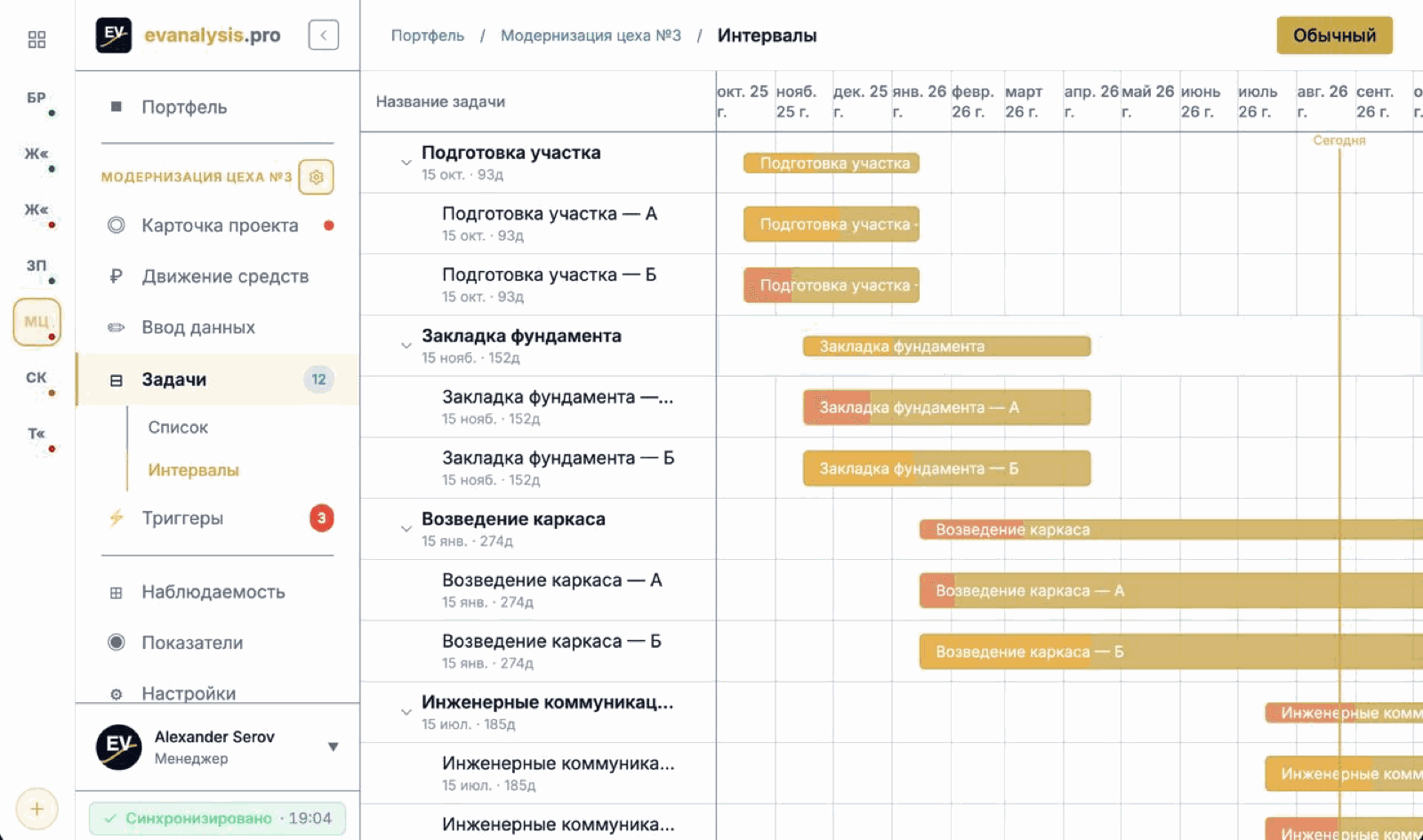The image size is (1423, 840).
Task: Open Показатели section
Action: click(217, 643)
